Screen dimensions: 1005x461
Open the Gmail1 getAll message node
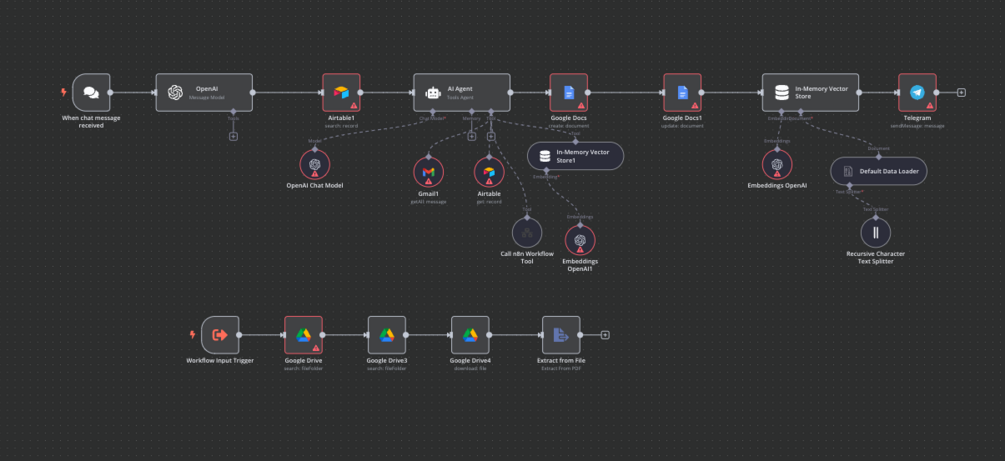click(428, 172)
